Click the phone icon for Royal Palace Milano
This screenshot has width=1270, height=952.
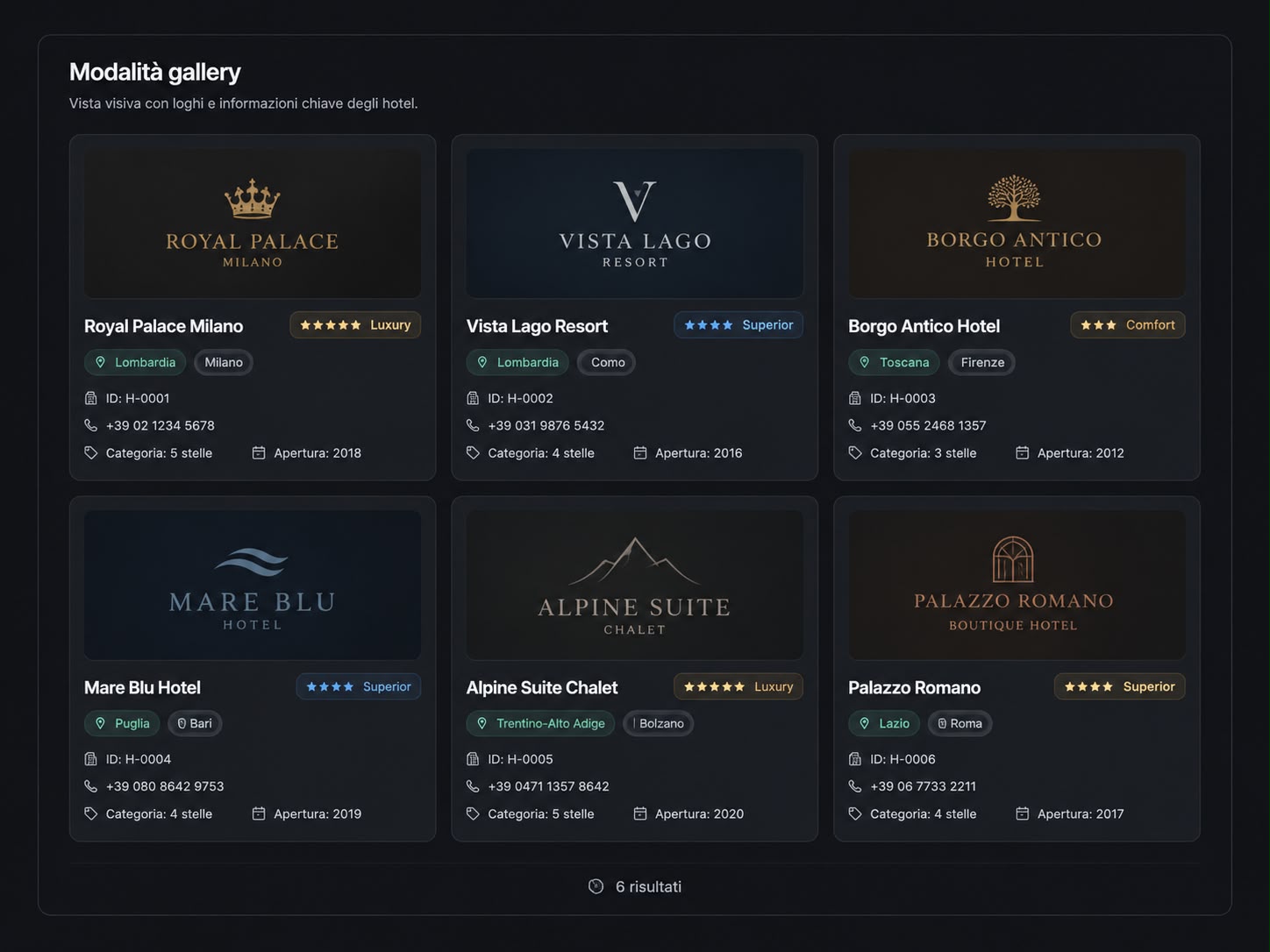90,425
